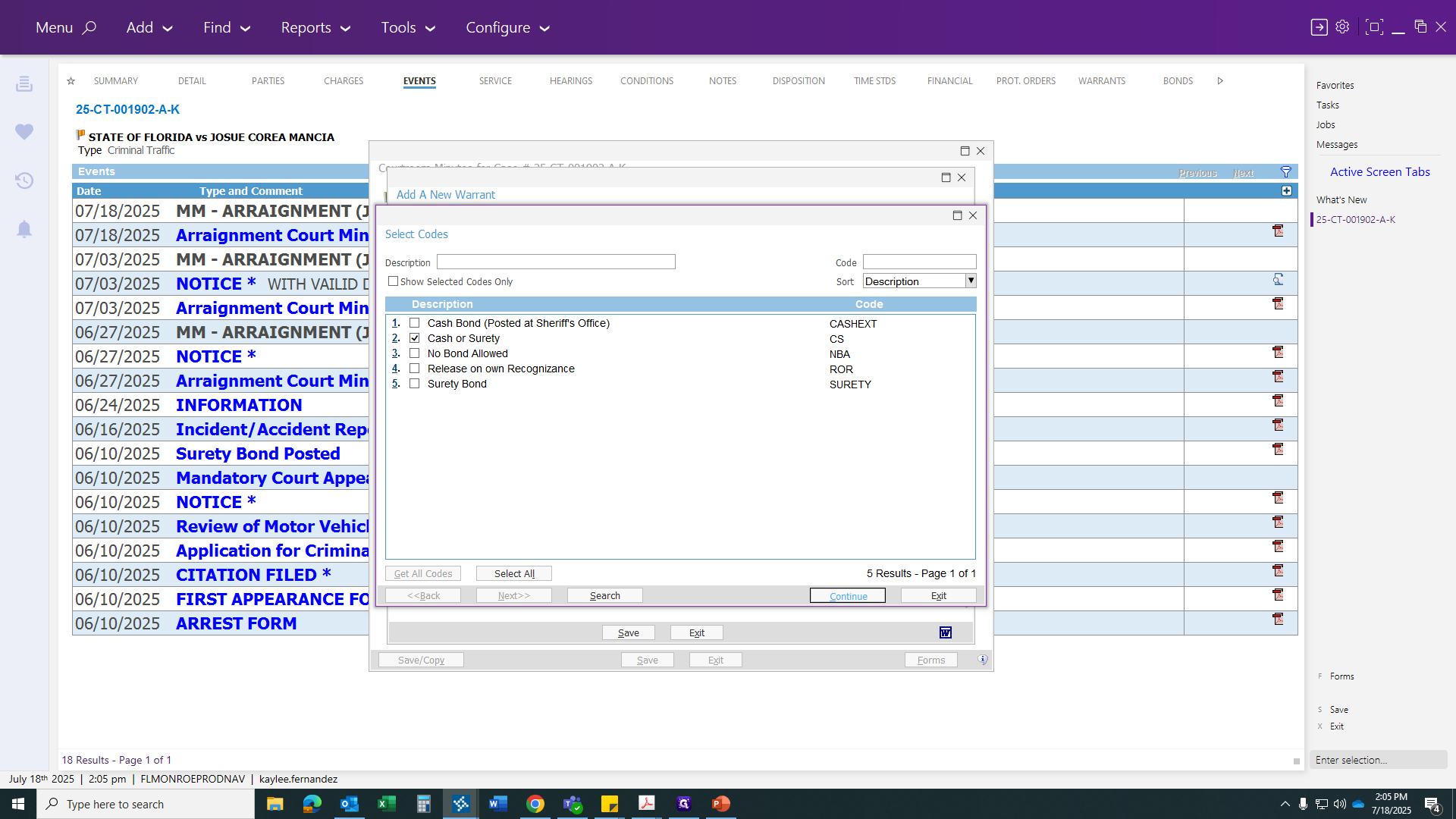Expand the Configure menu
Image resolution: width=1456 pixels, height=819 pixels.
tap(507, 27)
